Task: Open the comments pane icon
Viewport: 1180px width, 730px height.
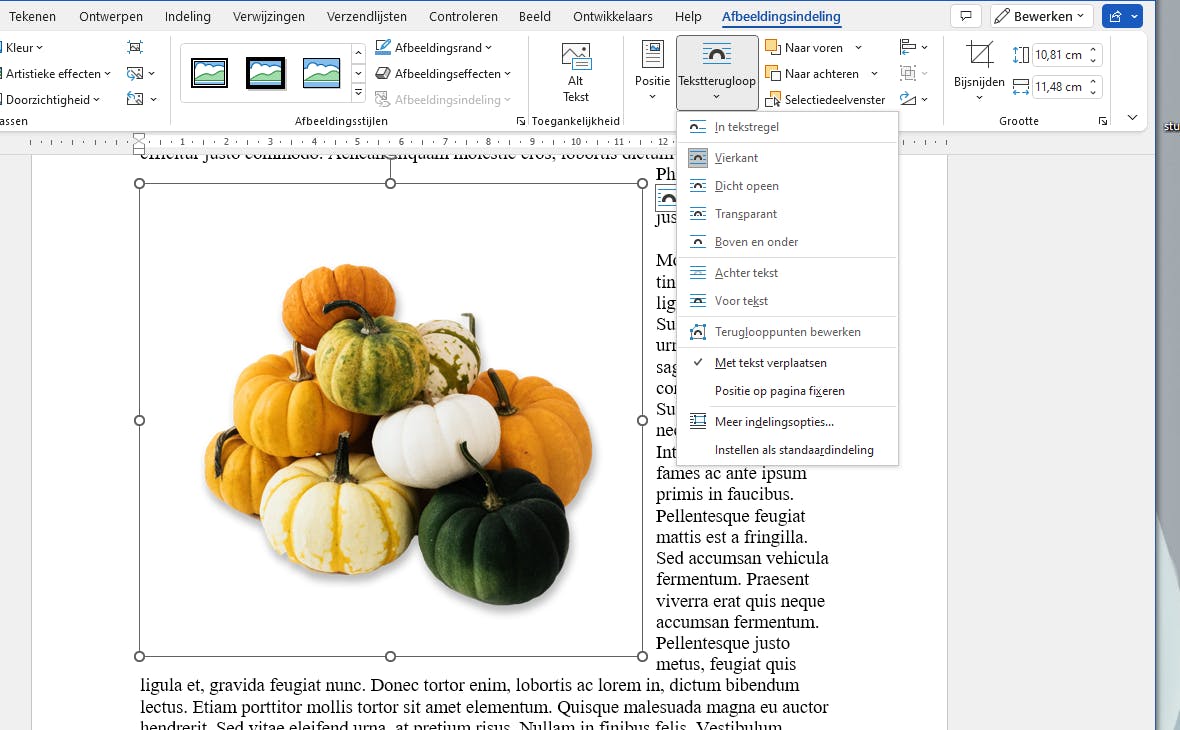Action: [966, 16]
